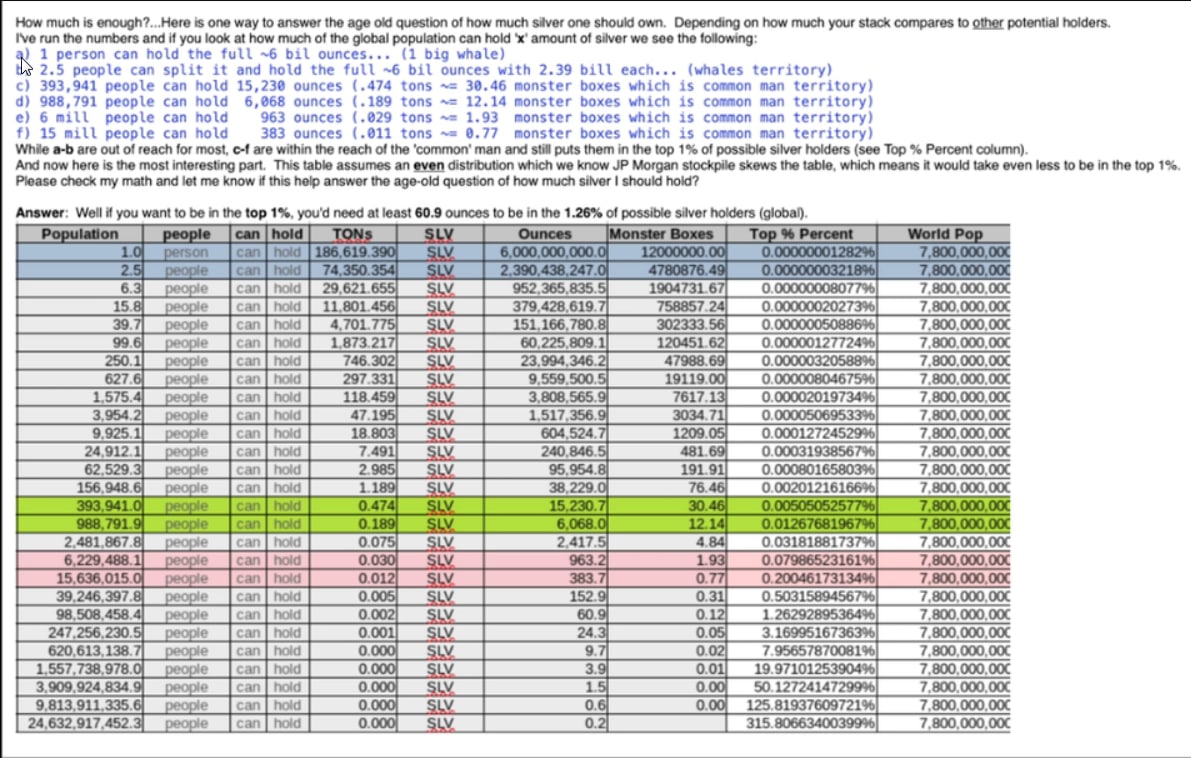Select the ounces cell '2,390,438,247.0'

tap(545, 270)
